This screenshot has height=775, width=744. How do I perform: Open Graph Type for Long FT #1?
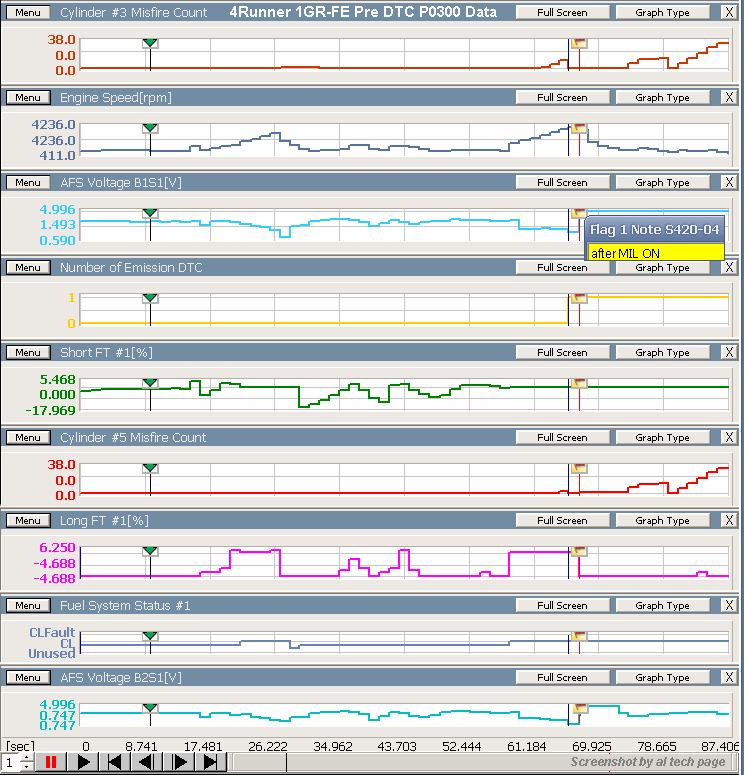pos(662,521)
